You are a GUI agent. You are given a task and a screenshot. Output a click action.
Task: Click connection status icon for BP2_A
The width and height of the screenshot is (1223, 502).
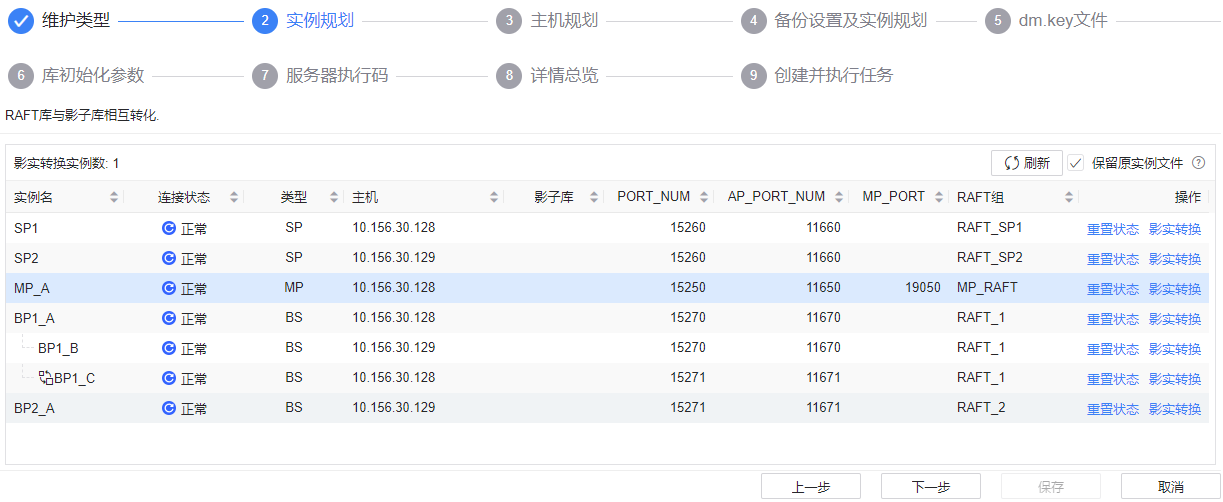point(169,408)
